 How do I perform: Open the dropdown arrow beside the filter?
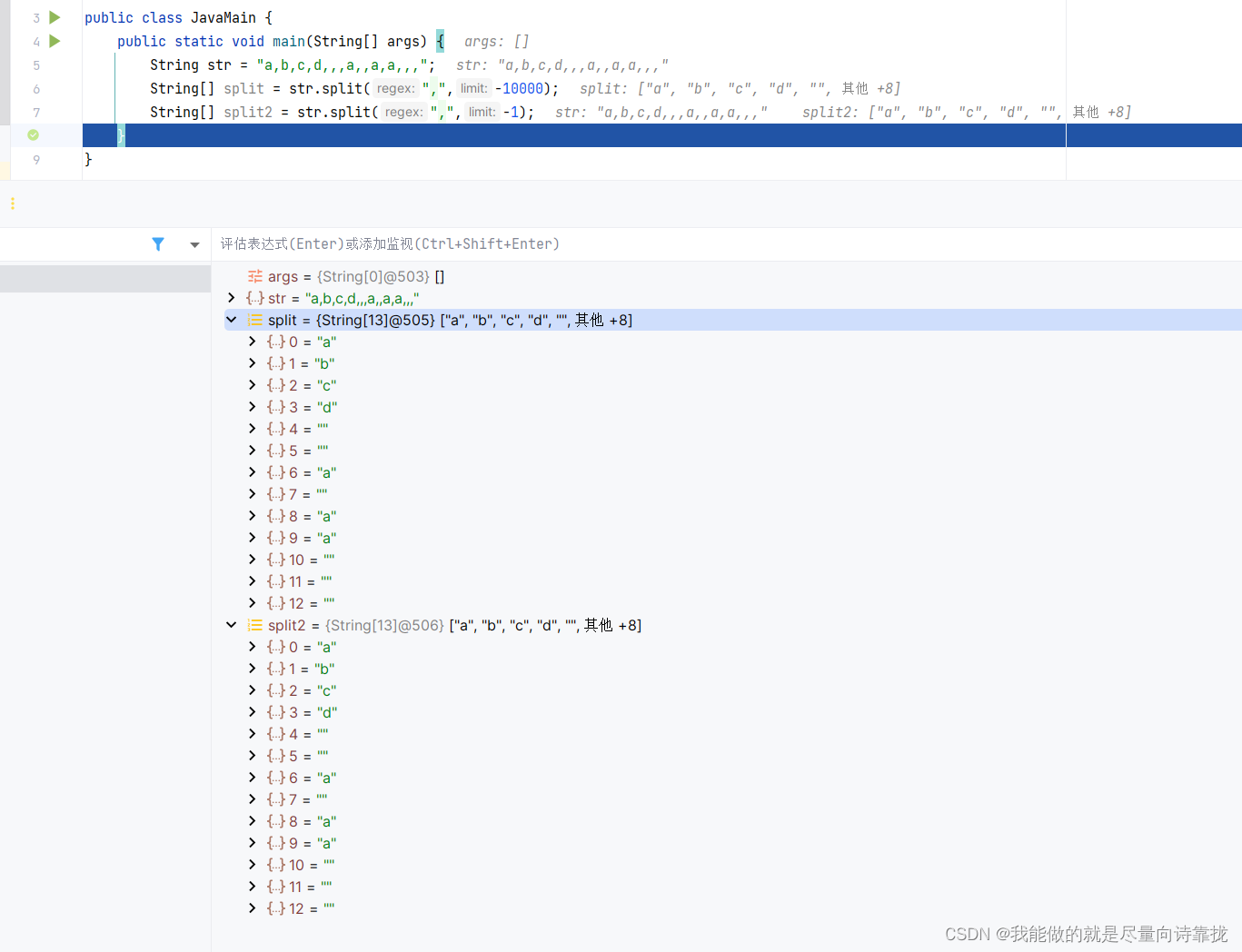click(x=194, y=244)
